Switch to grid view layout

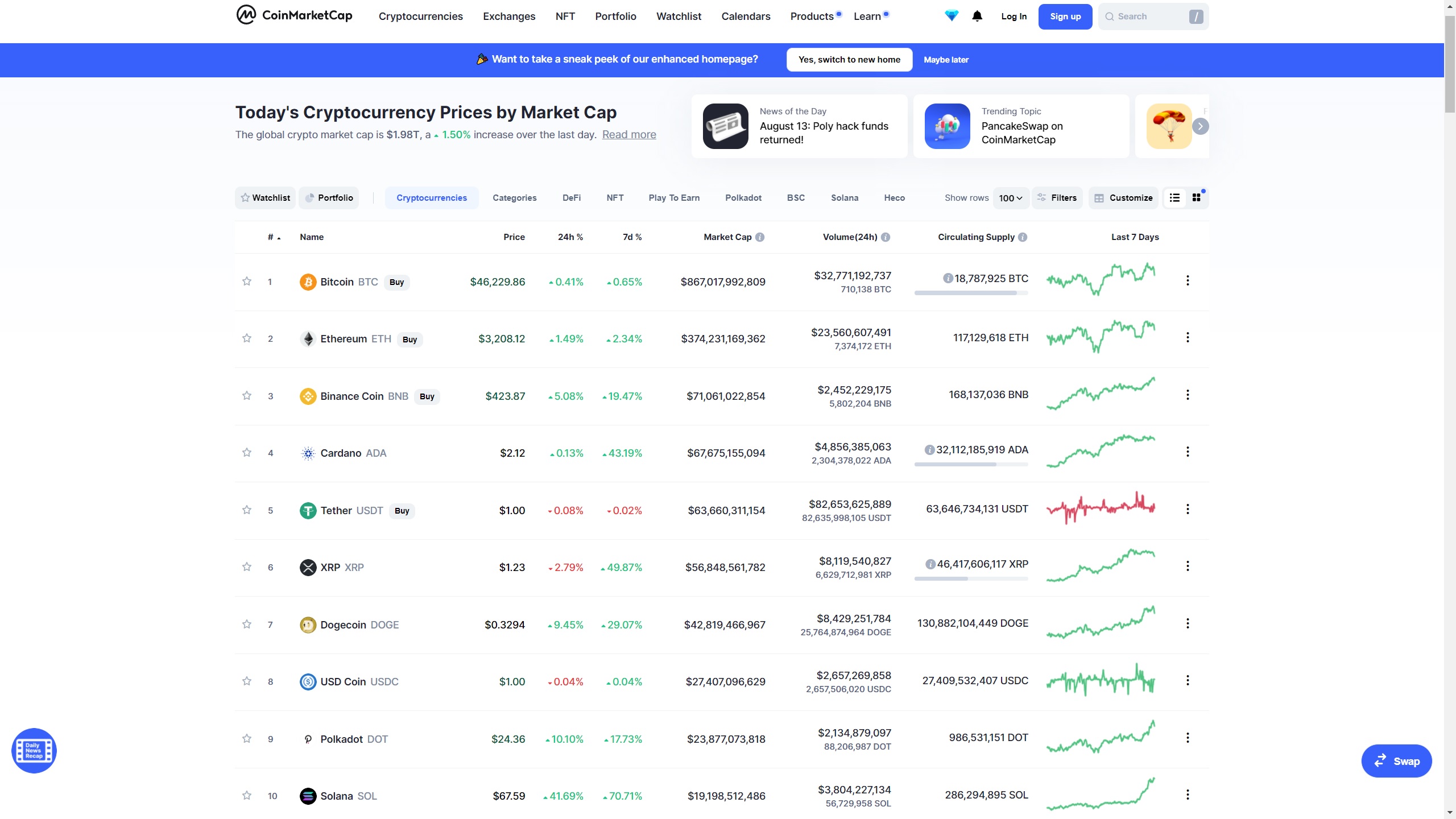(x=1197, y=197)
